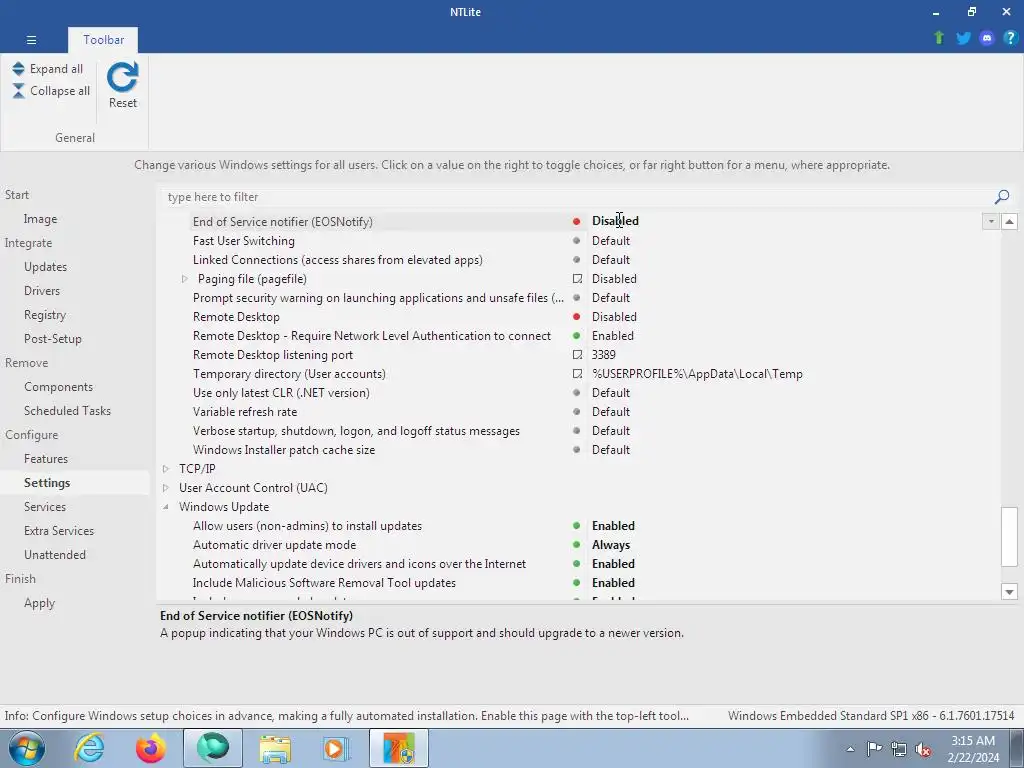Collapse the Windows Update group
The width and height of the screenshot is (1024, 768).
pos(166,507)
